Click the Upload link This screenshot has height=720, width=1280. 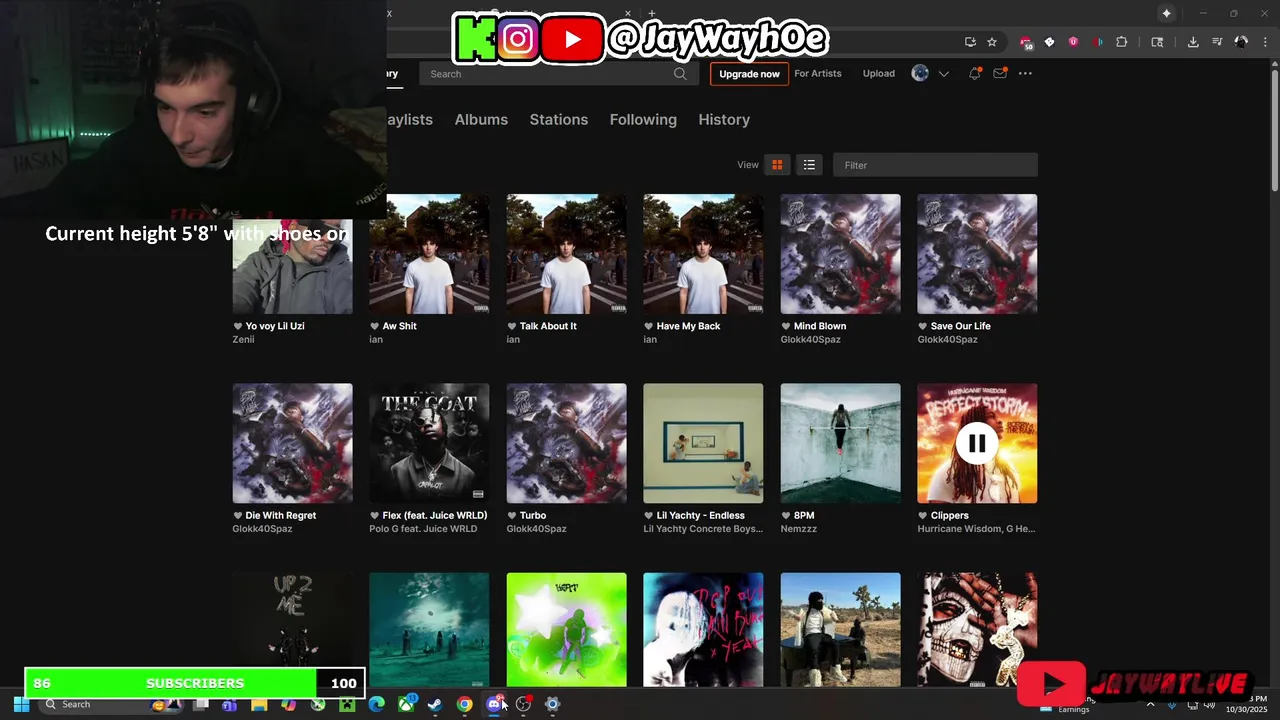tap(879, 73)
